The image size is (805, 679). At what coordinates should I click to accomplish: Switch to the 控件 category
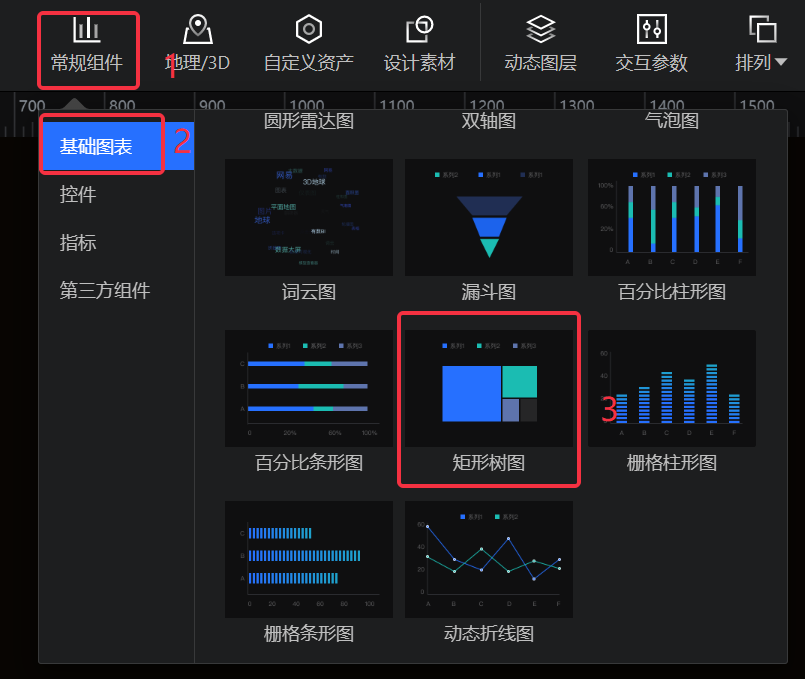(x=78, y=194)
